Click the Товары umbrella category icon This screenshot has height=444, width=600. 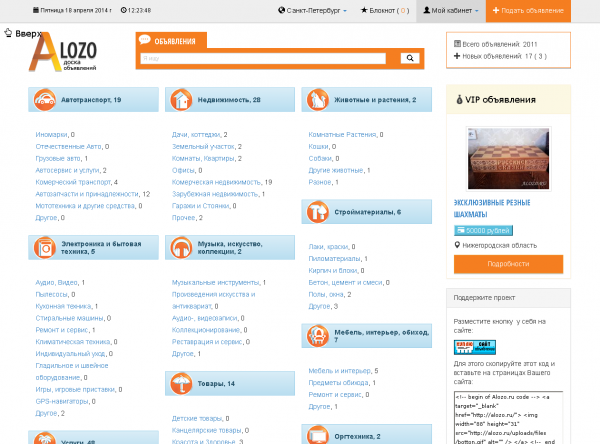tap(181, 383)
